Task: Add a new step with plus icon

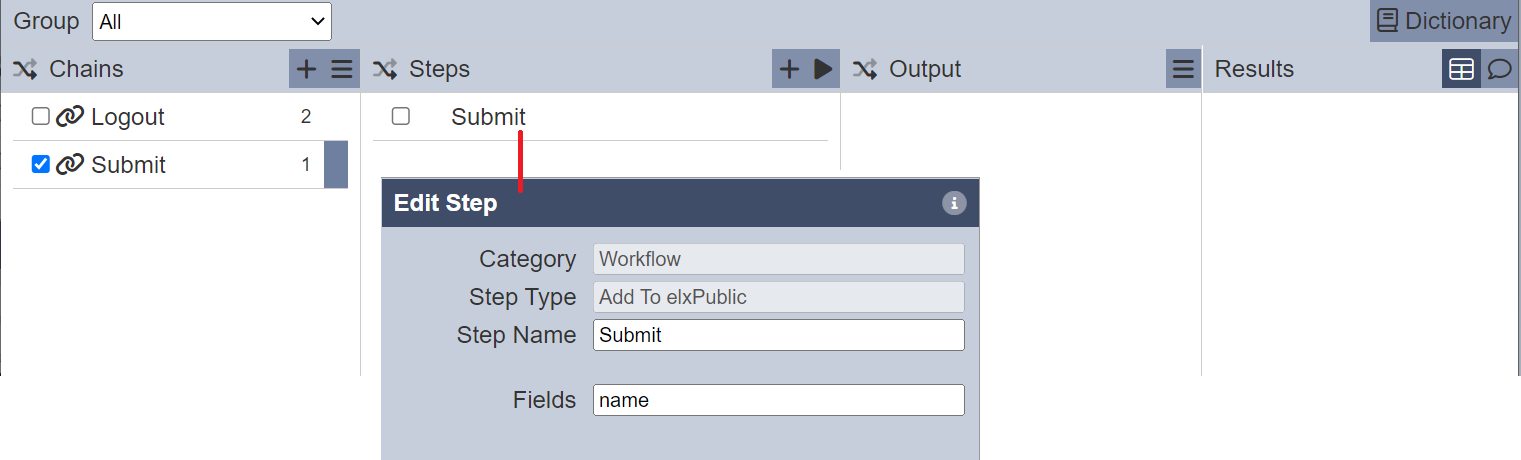Action: click(x=789, y=69)
